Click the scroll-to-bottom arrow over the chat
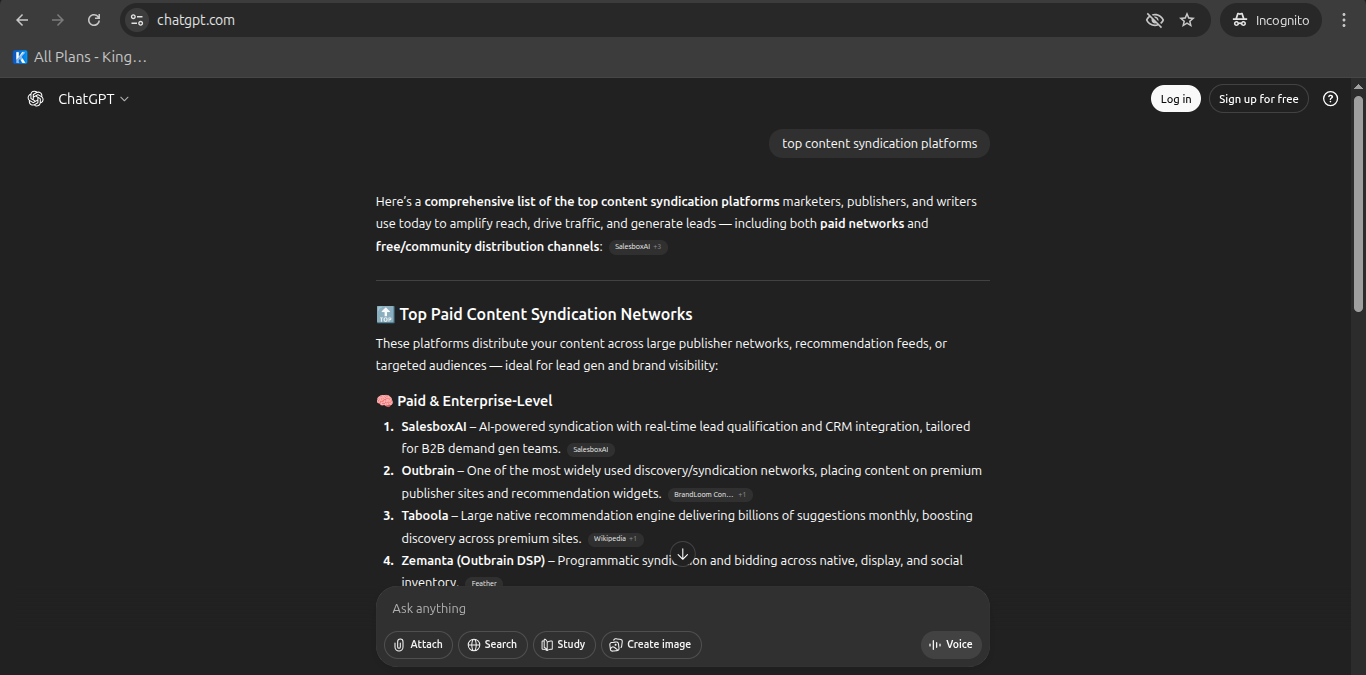 click(x=683, y=553)
